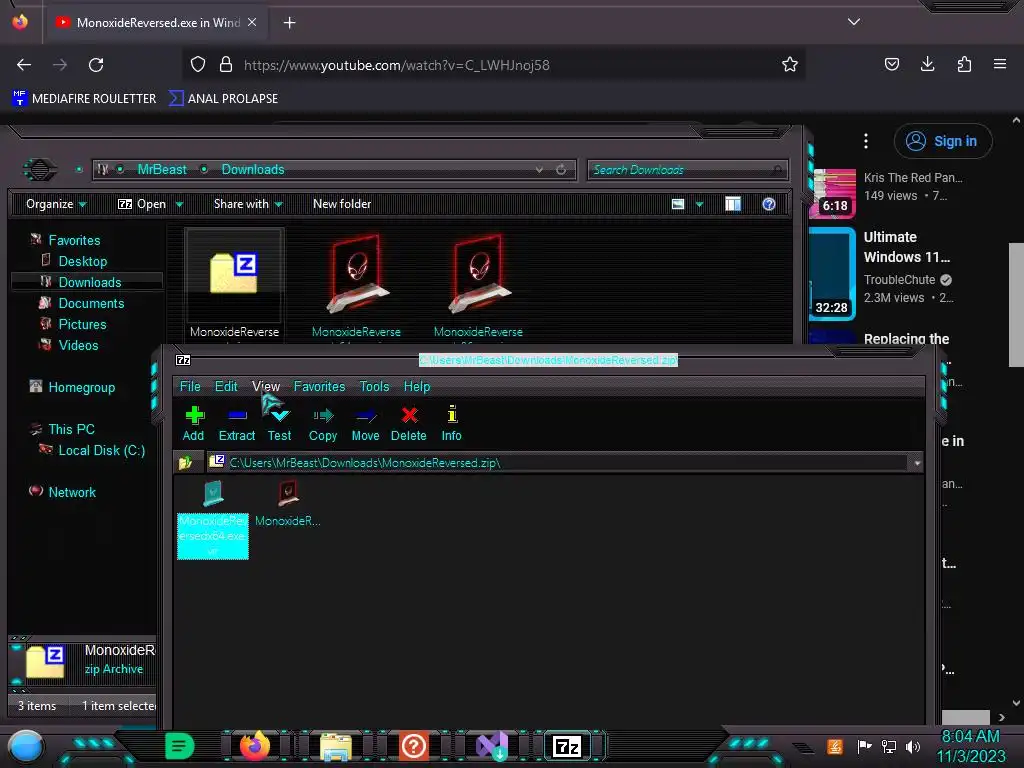Viewport: 1024px width, 768px height.
Task: Open the Firefox hamburger menu
Action: pyautogui.click(x=1000, y=64)
